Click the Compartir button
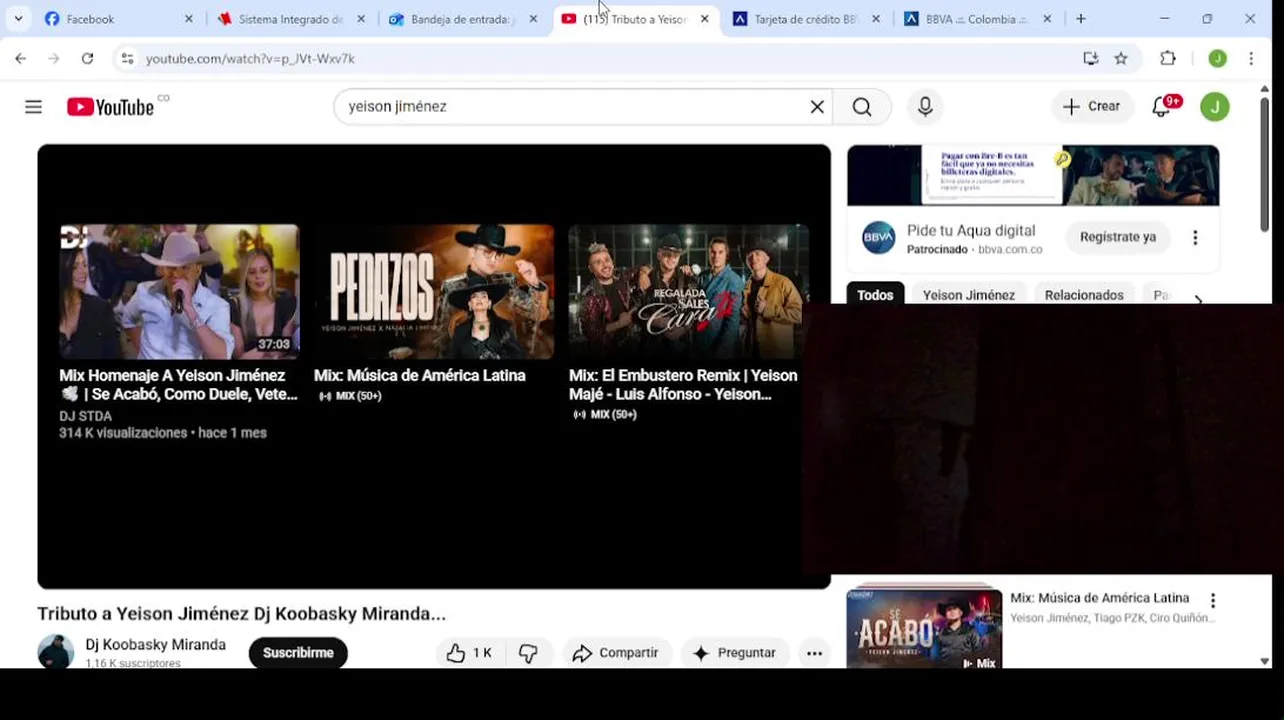1284x720 pixels. coord(617,653)
